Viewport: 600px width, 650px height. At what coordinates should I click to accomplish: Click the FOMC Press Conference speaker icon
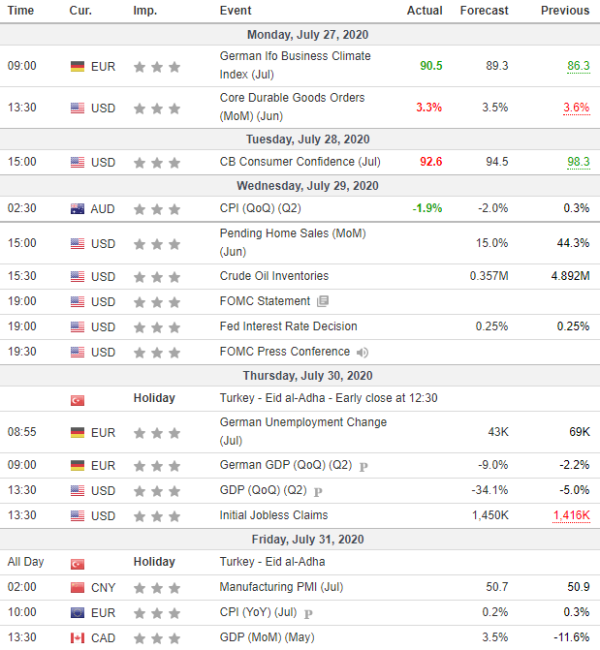tap(362, 352)
